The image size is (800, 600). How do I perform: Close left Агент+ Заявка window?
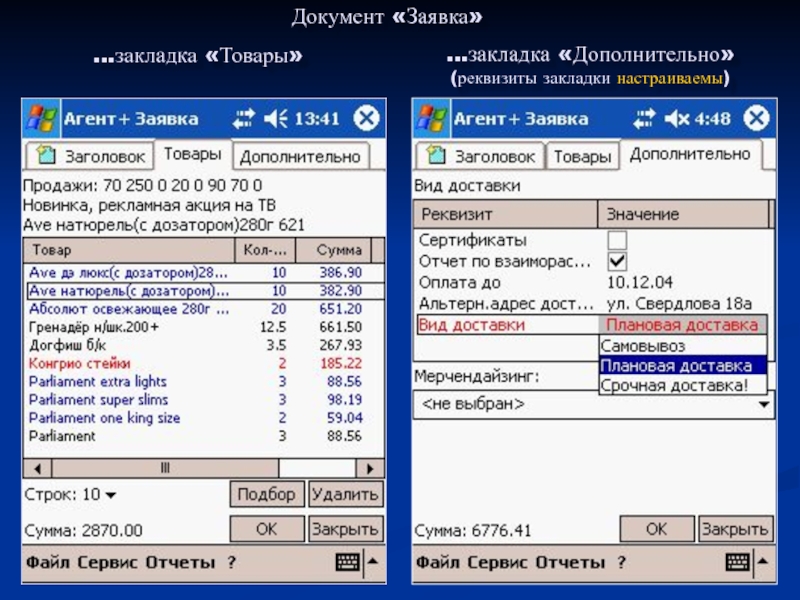click(366, 118)
